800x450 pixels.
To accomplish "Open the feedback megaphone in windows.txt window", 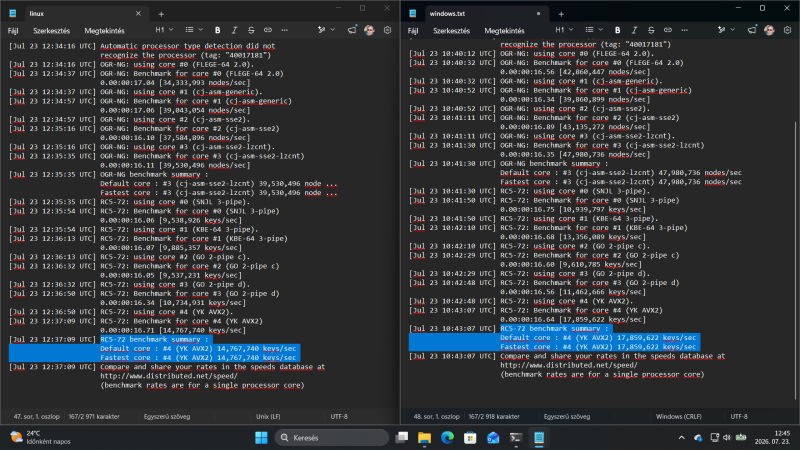I will [x=752, y=30].
